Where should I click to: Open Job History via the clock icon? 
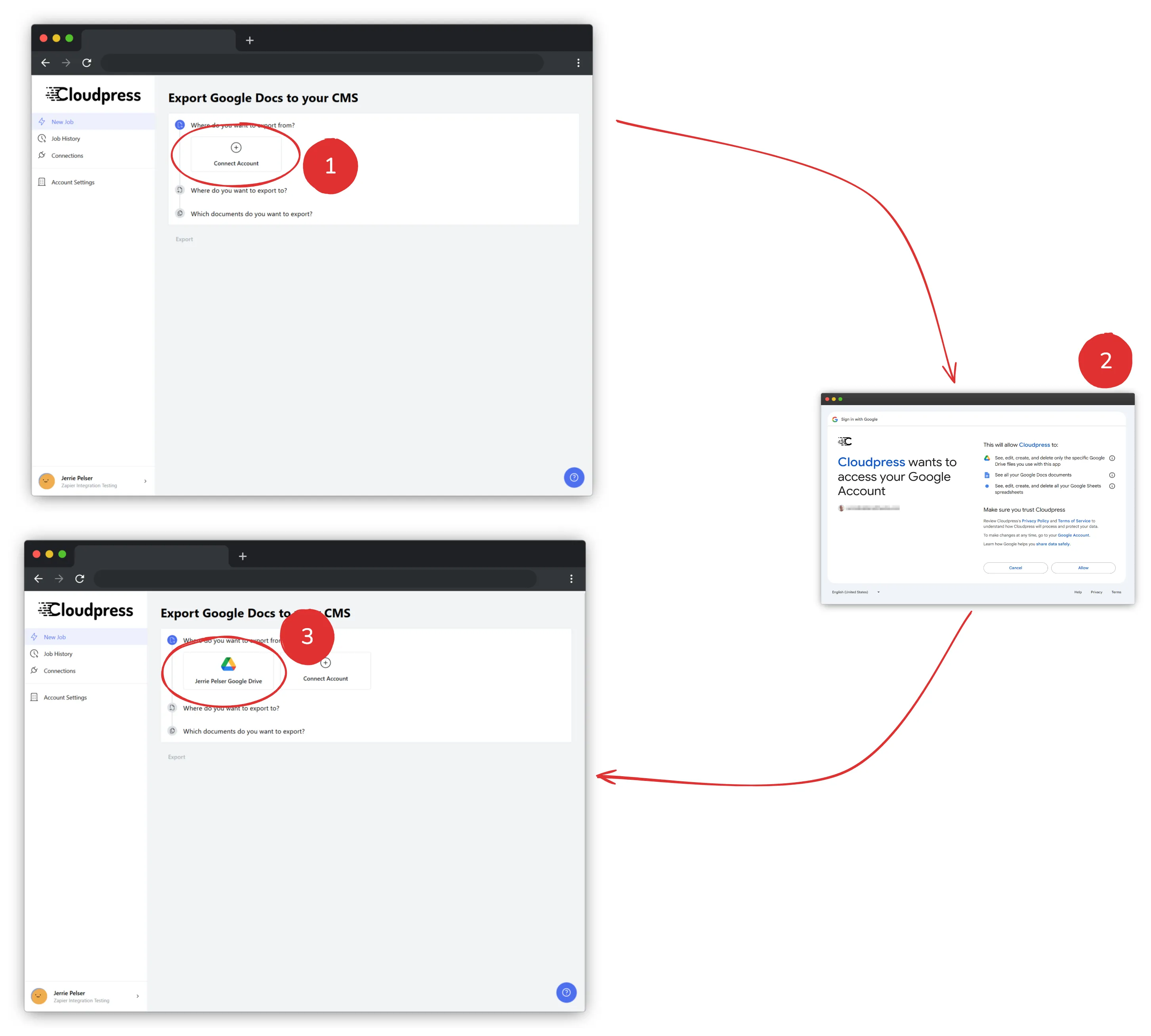(42, 138)
